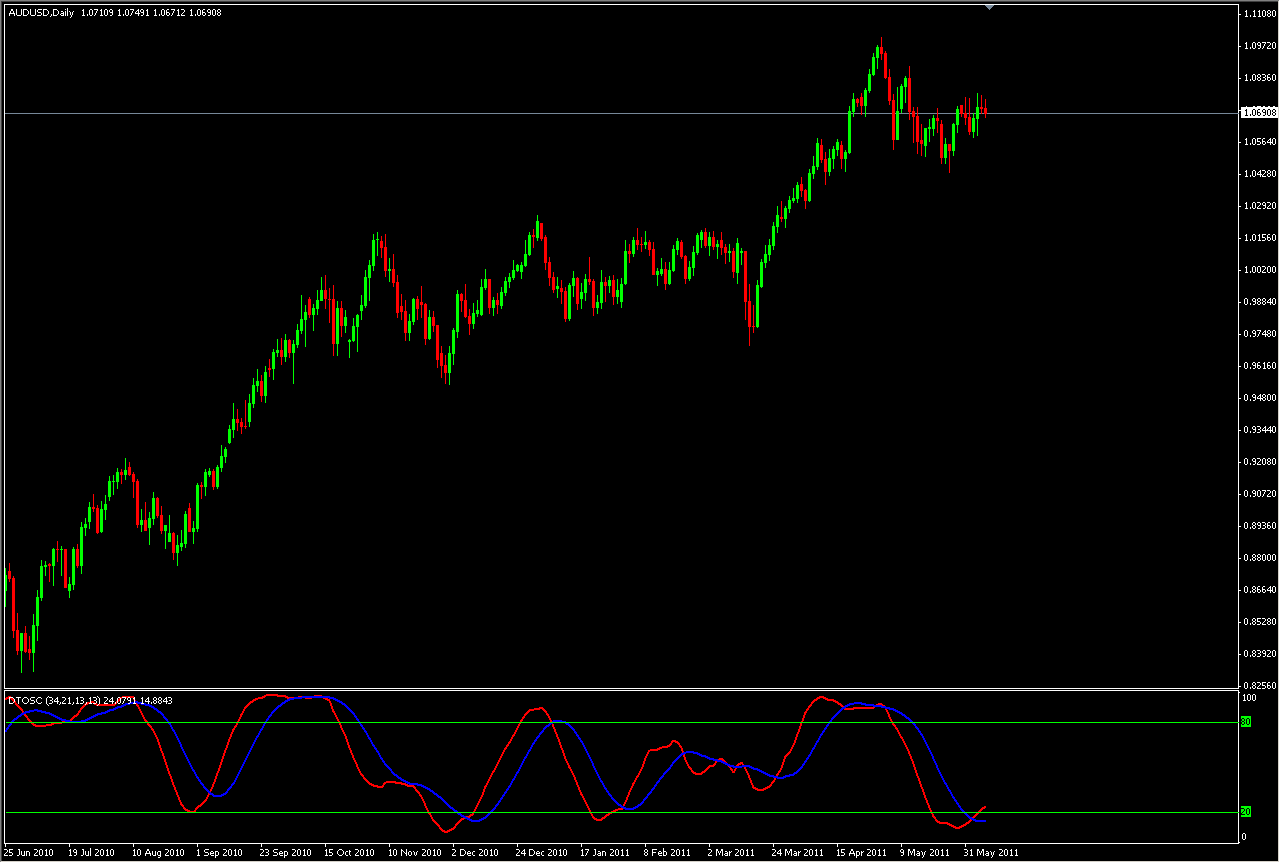
Task: Click the last red candlestick on chart
Action: pyautogui.click(x=985, y=110)
